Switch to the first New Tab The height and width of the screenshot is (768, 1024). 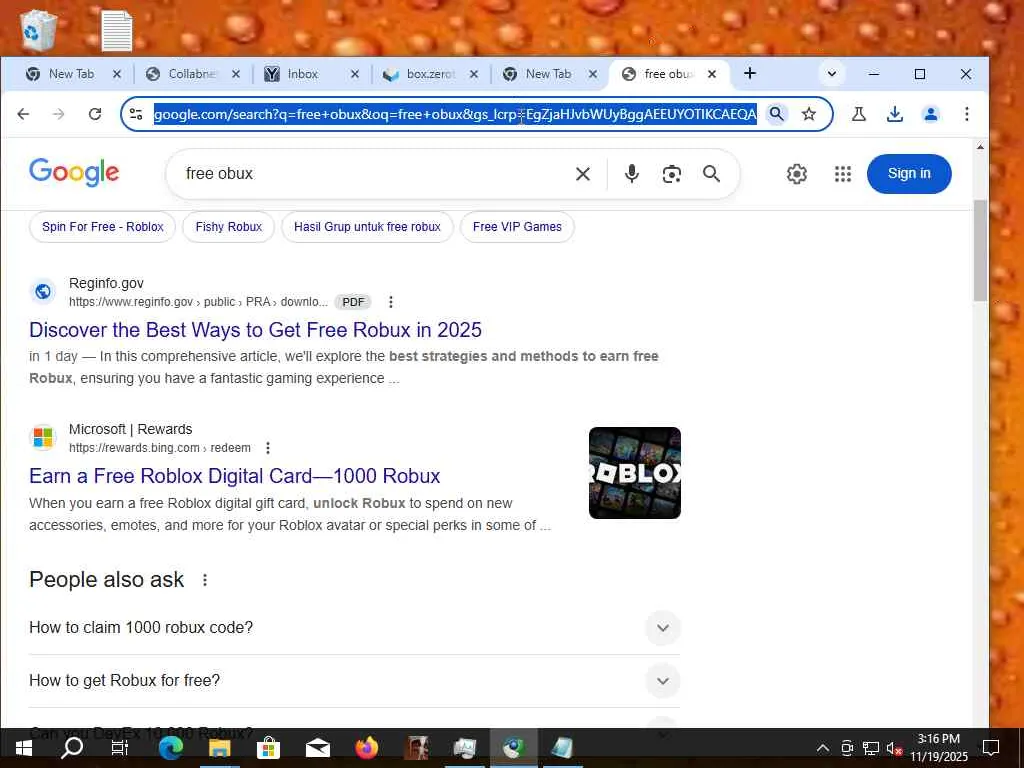point(71,74)
